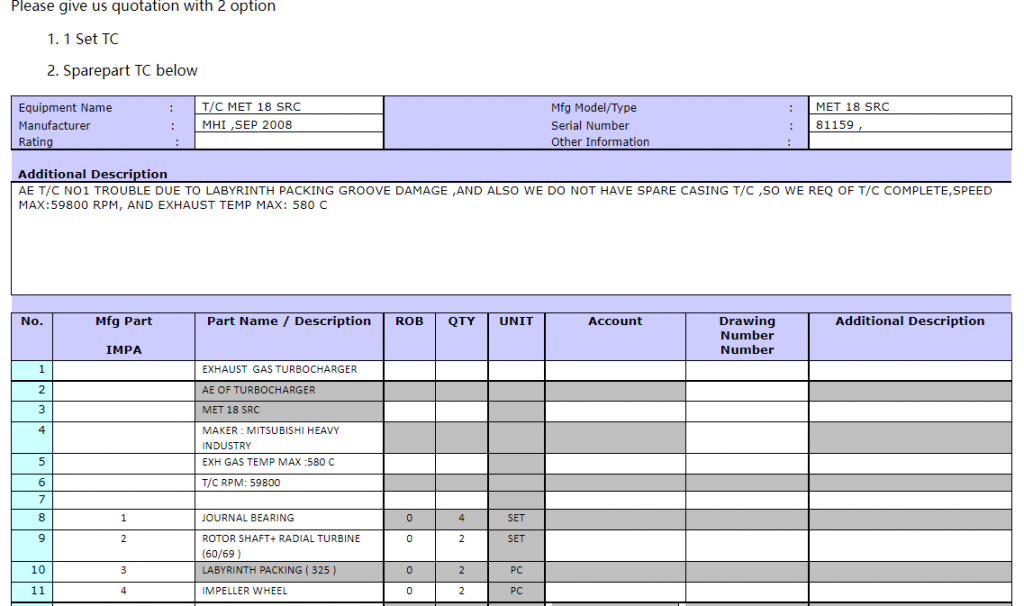Image resolution: width=1024 pixels, height=606 pixels.
Task: Select the serial number value '81159'
Action: (836, 125)
